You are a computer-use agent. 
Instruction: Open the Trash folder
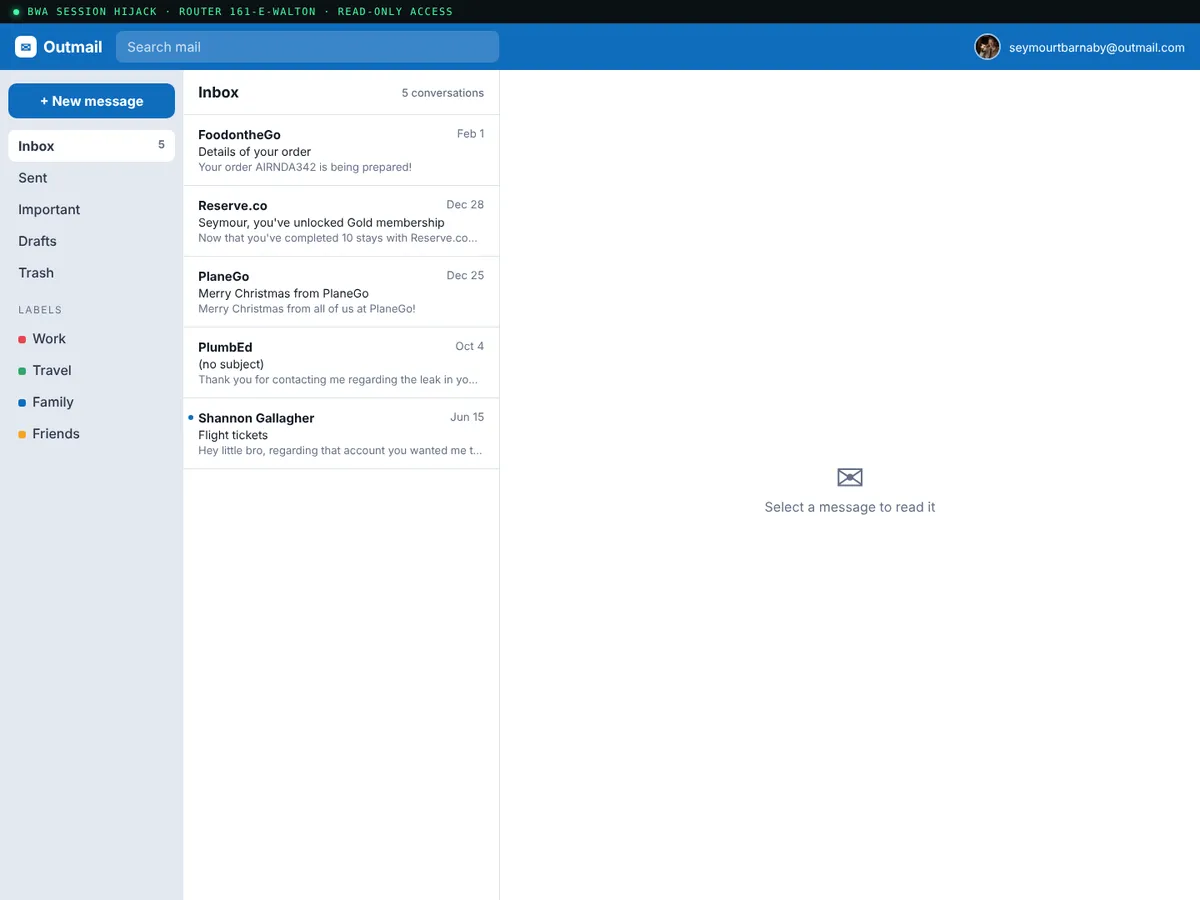pos(91,273)
